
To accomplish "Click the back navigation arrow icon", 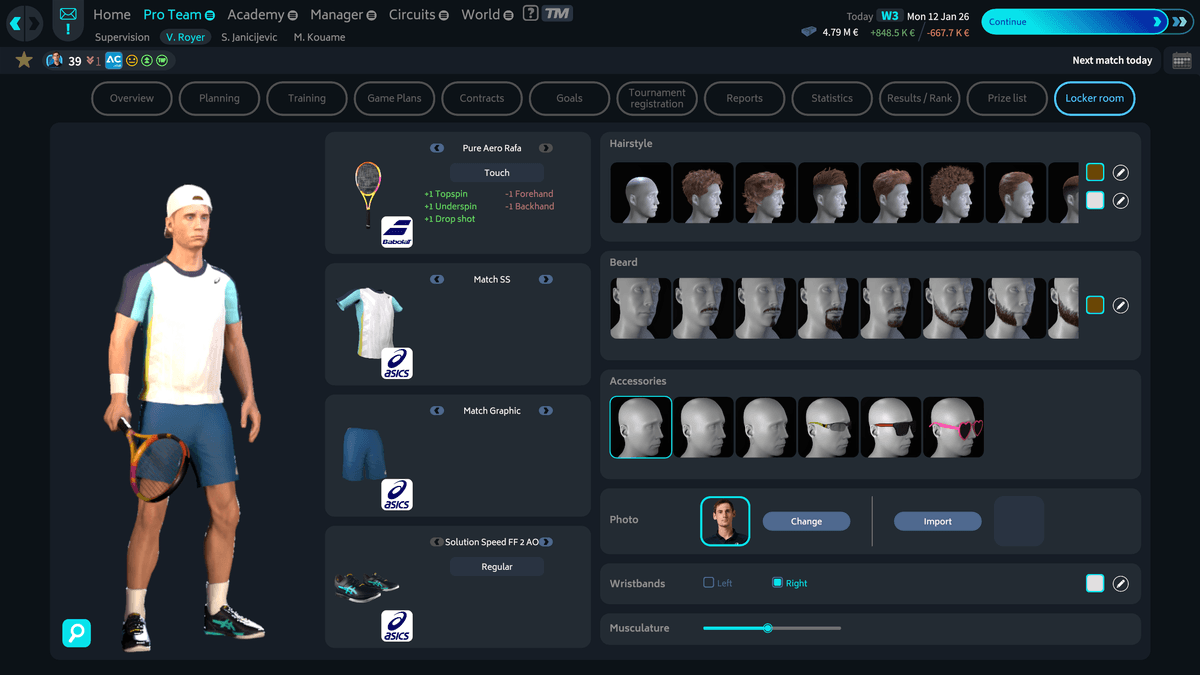I will 16,22.
